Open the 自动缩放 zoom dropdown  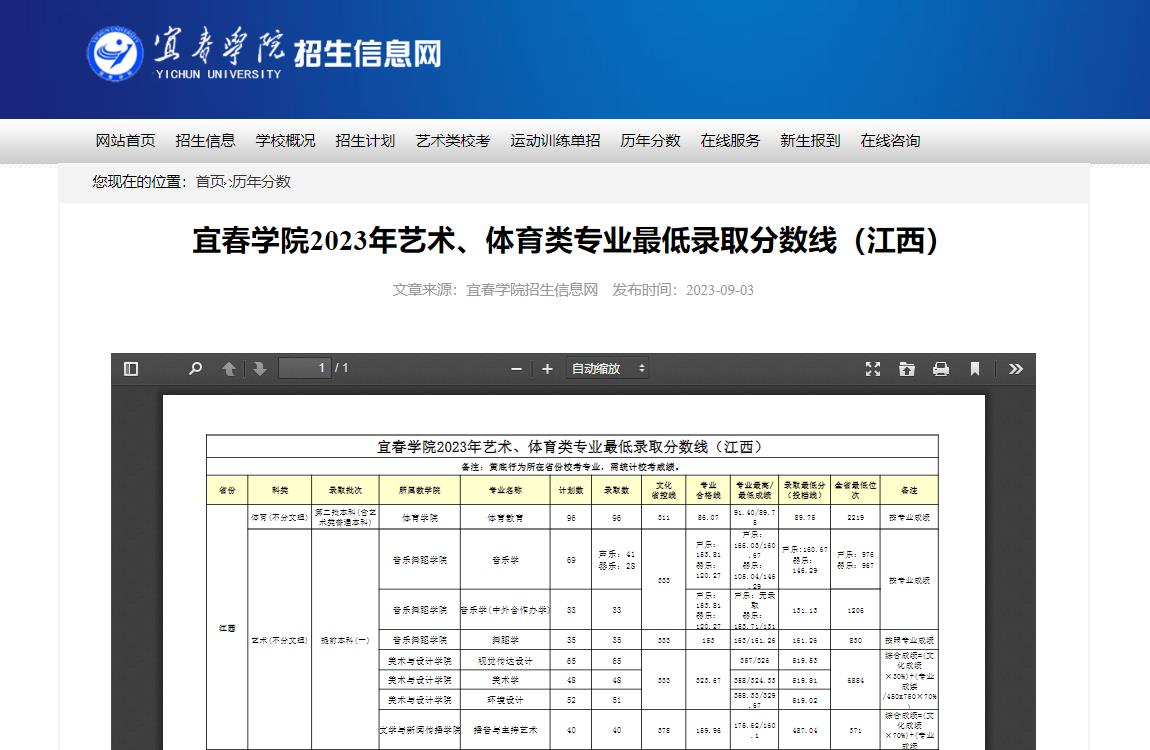coord(607,369)
